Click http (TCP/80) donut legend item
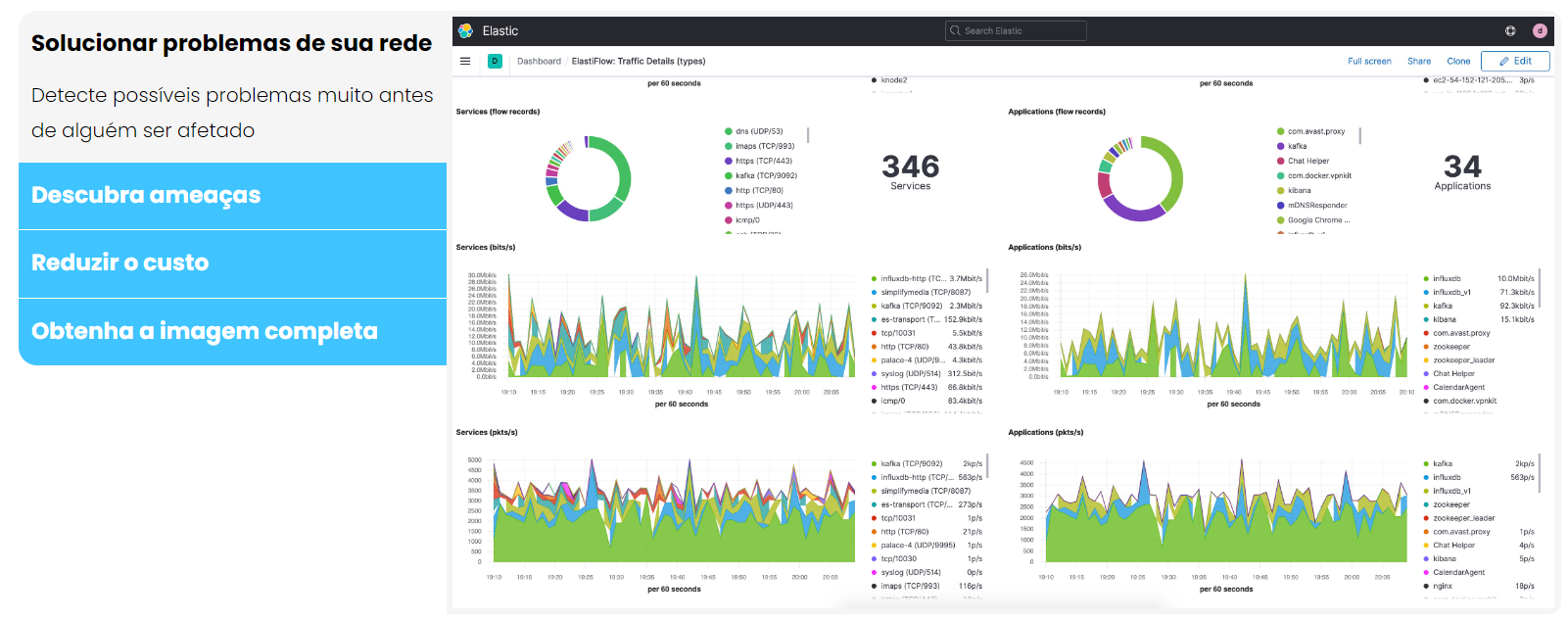Screen dimensions: 1568x620 tap(753, 190)
